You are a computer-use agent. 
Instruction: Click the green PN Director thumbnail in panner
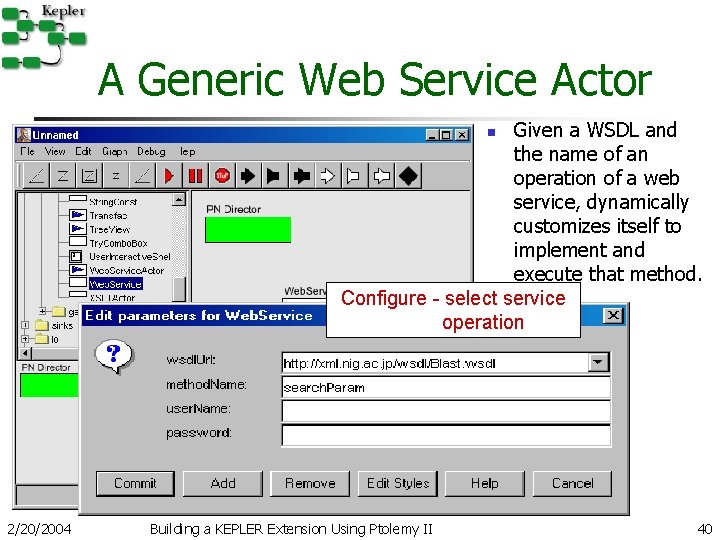tap(49, 385)
